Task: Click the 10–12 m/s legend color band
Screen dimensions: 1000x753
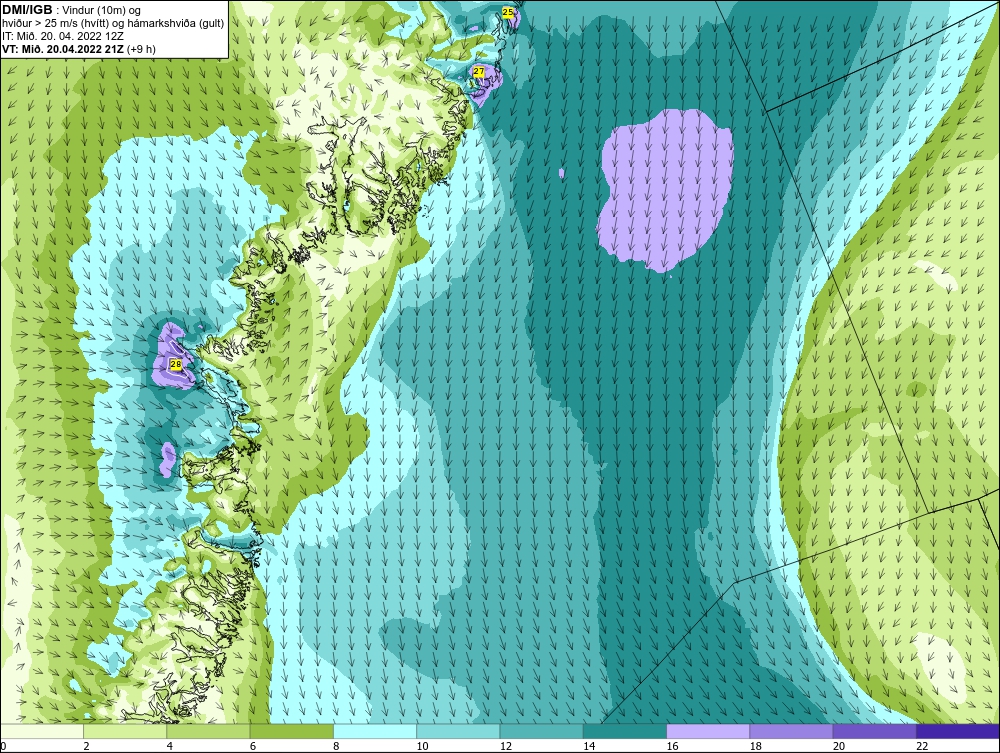Action: [x=458, y=731]
